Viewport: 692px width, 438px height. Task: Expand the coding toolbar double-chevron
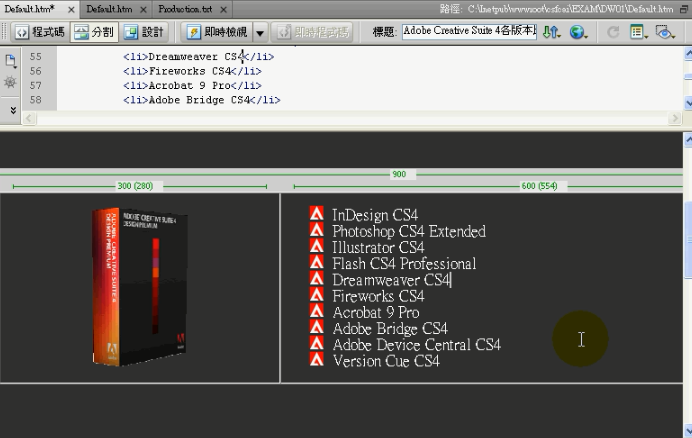(13, 110)
